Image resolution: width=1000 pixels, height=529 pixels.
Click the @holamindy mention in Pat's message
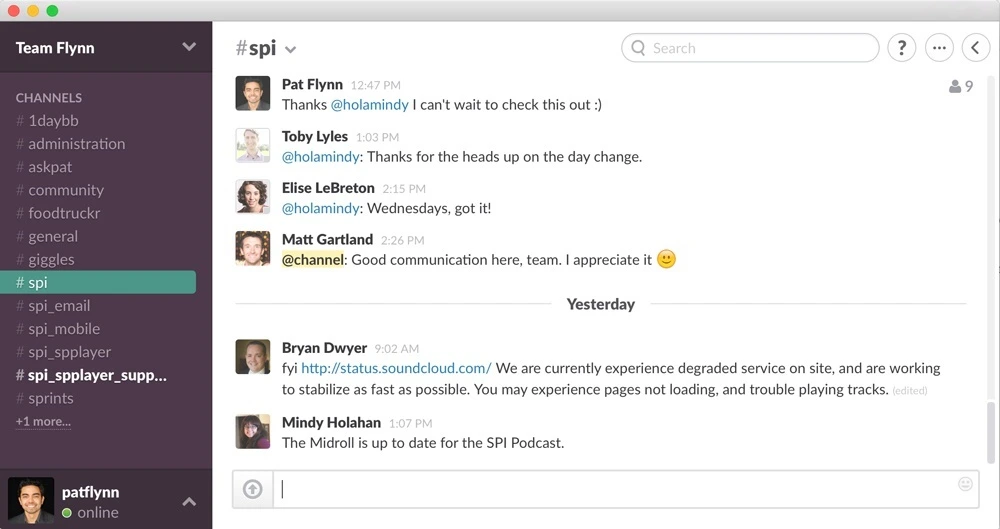(369, 105)
